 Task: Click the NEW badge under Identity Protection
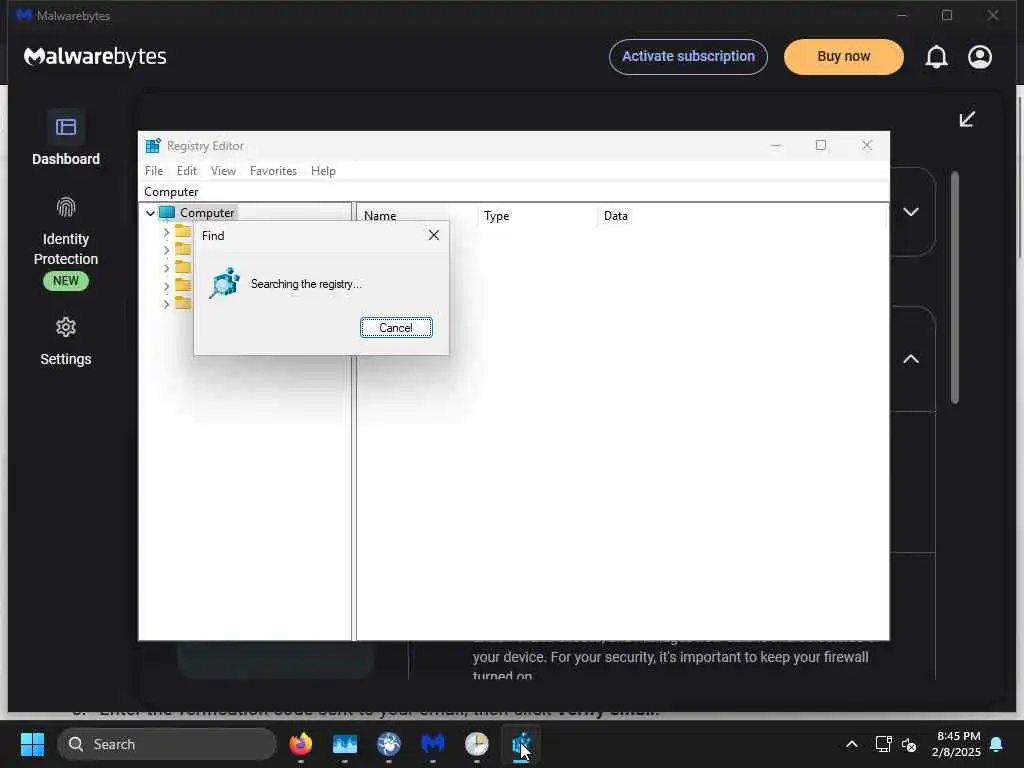[66, 281]
